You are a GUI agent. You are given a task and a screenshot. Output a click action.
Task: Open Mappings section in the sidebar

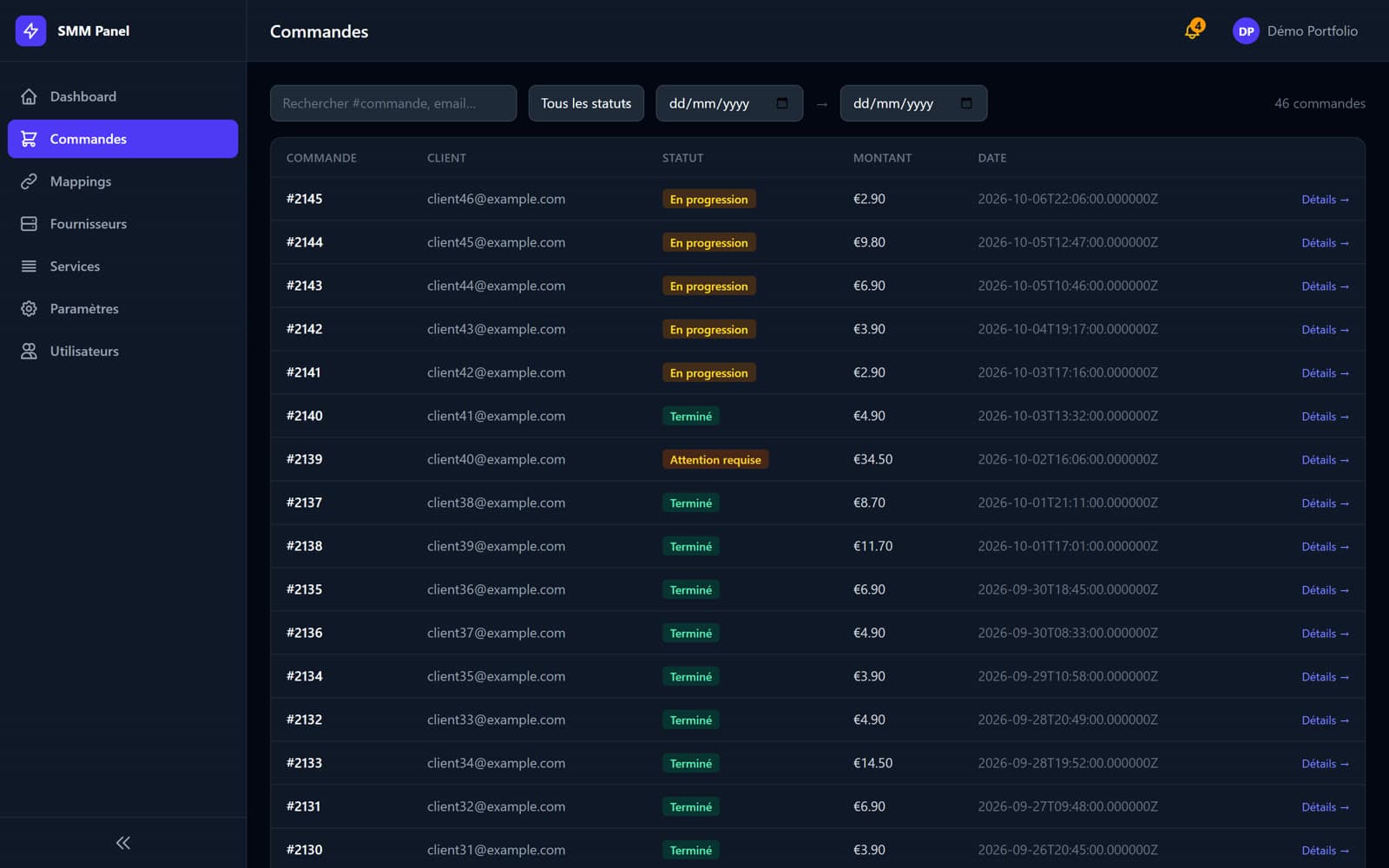click(x=122, y=181)
